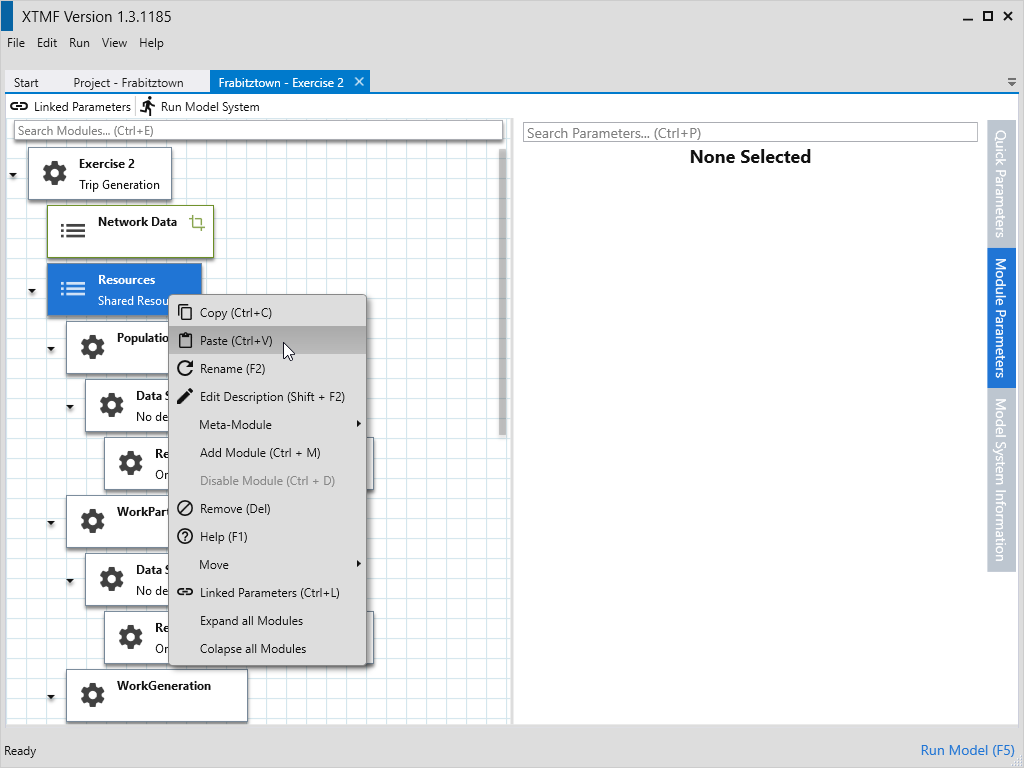1024x768 pixels.
Task: Switch to Project - Frabitztown tab
Action: tap(128, 83)
